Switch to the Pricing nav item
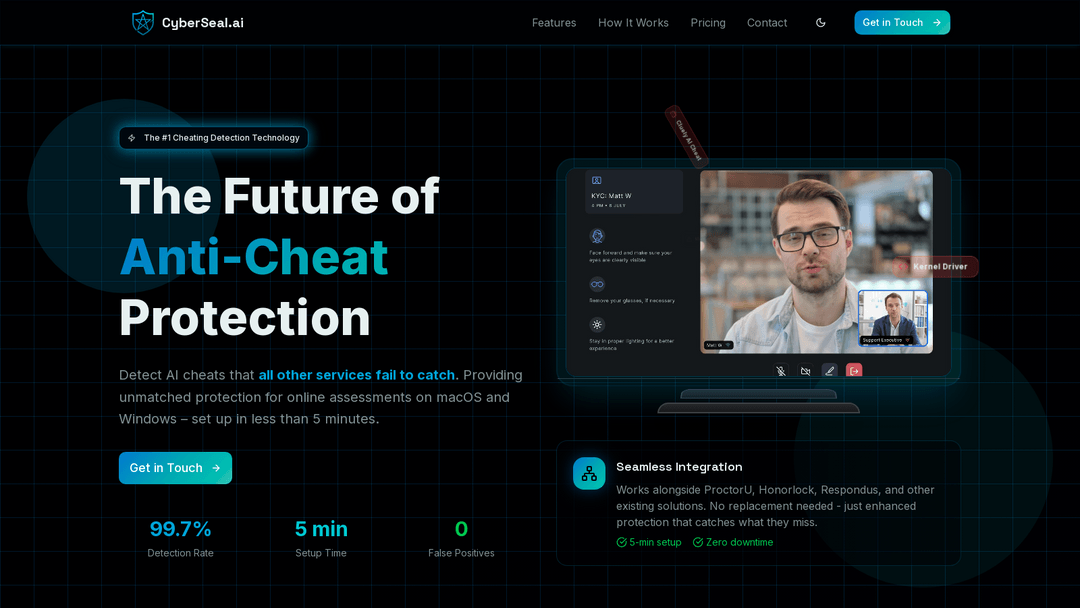 point(708,22)
